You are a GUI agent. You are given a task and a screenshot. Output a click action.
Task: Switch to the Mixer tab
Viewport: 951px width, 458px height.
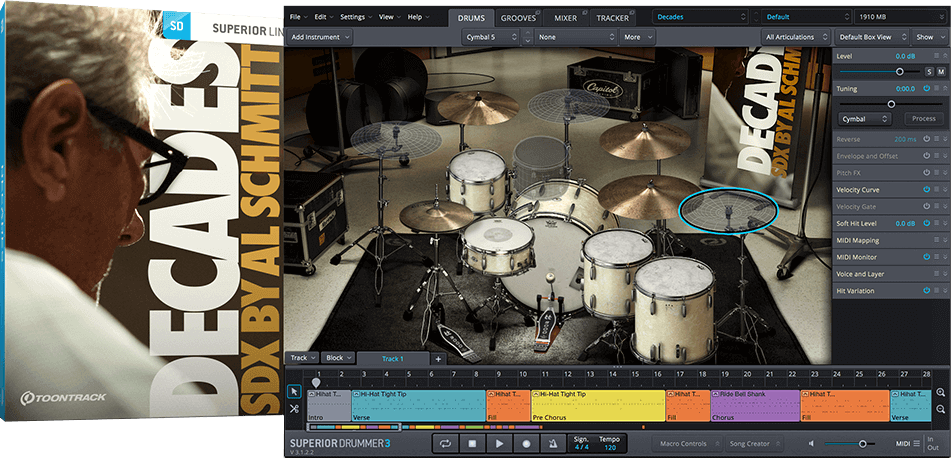click(565, 18)
